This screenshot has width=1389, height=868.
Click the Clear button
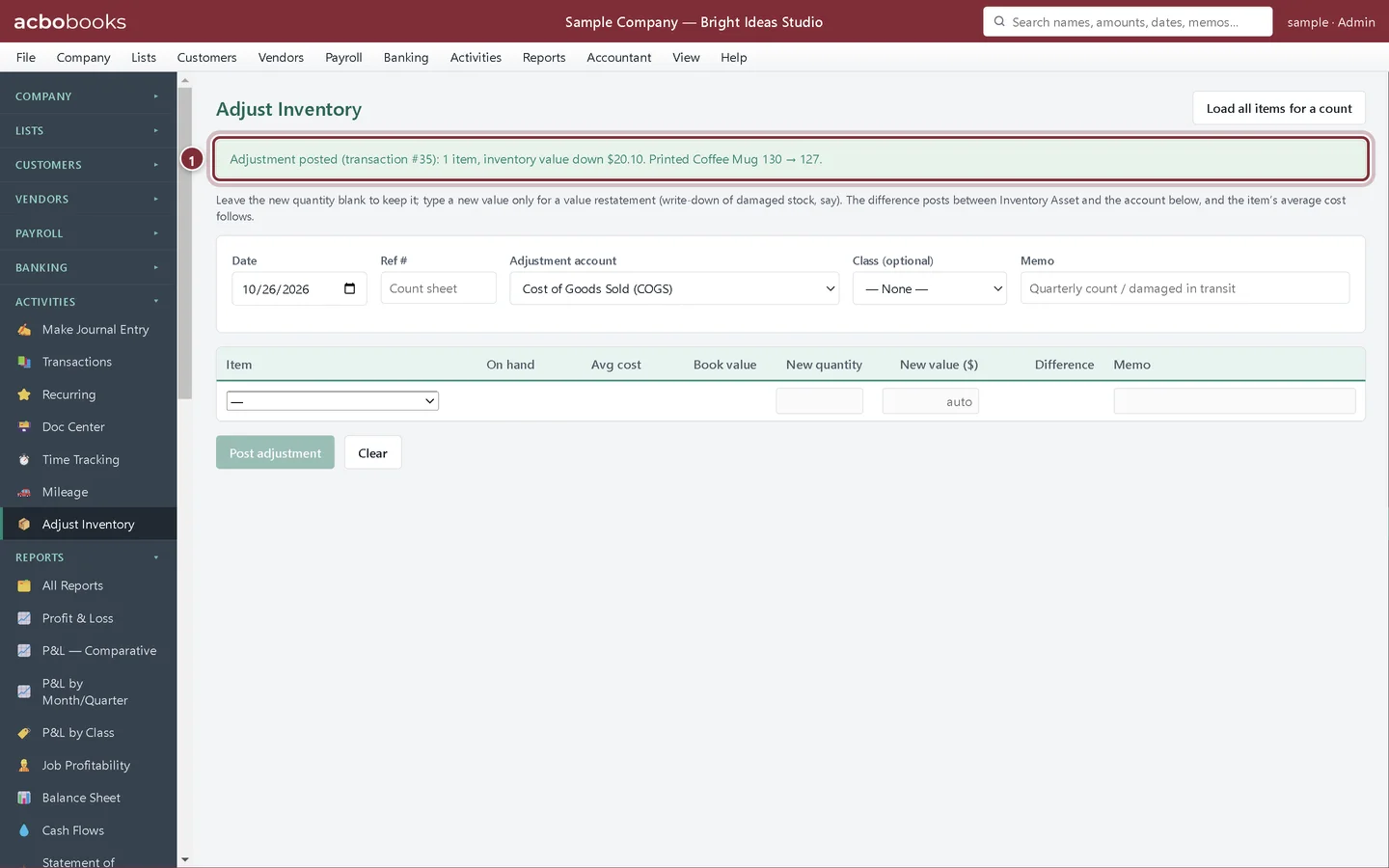click(x=372, y=452)
